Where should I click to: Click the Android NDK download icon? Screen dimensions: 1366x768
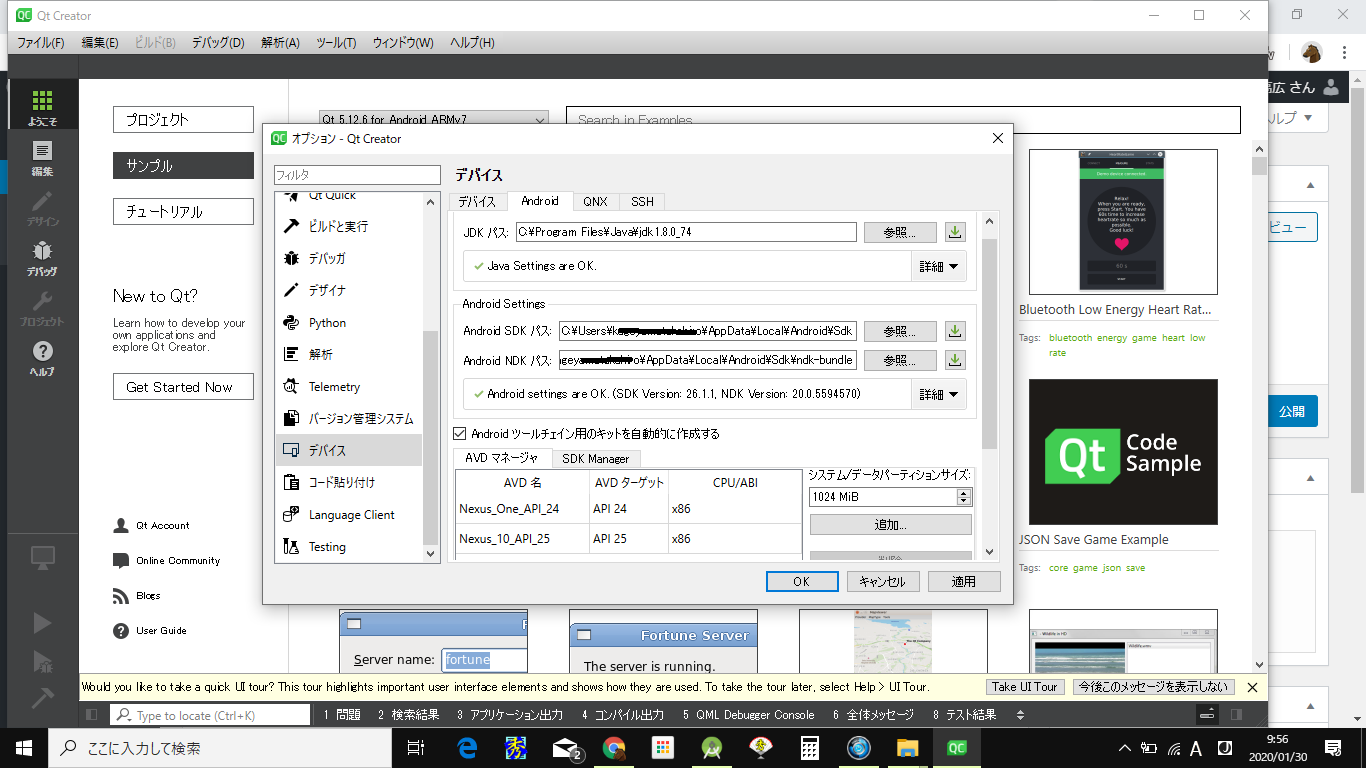click(x=955, y=360)
